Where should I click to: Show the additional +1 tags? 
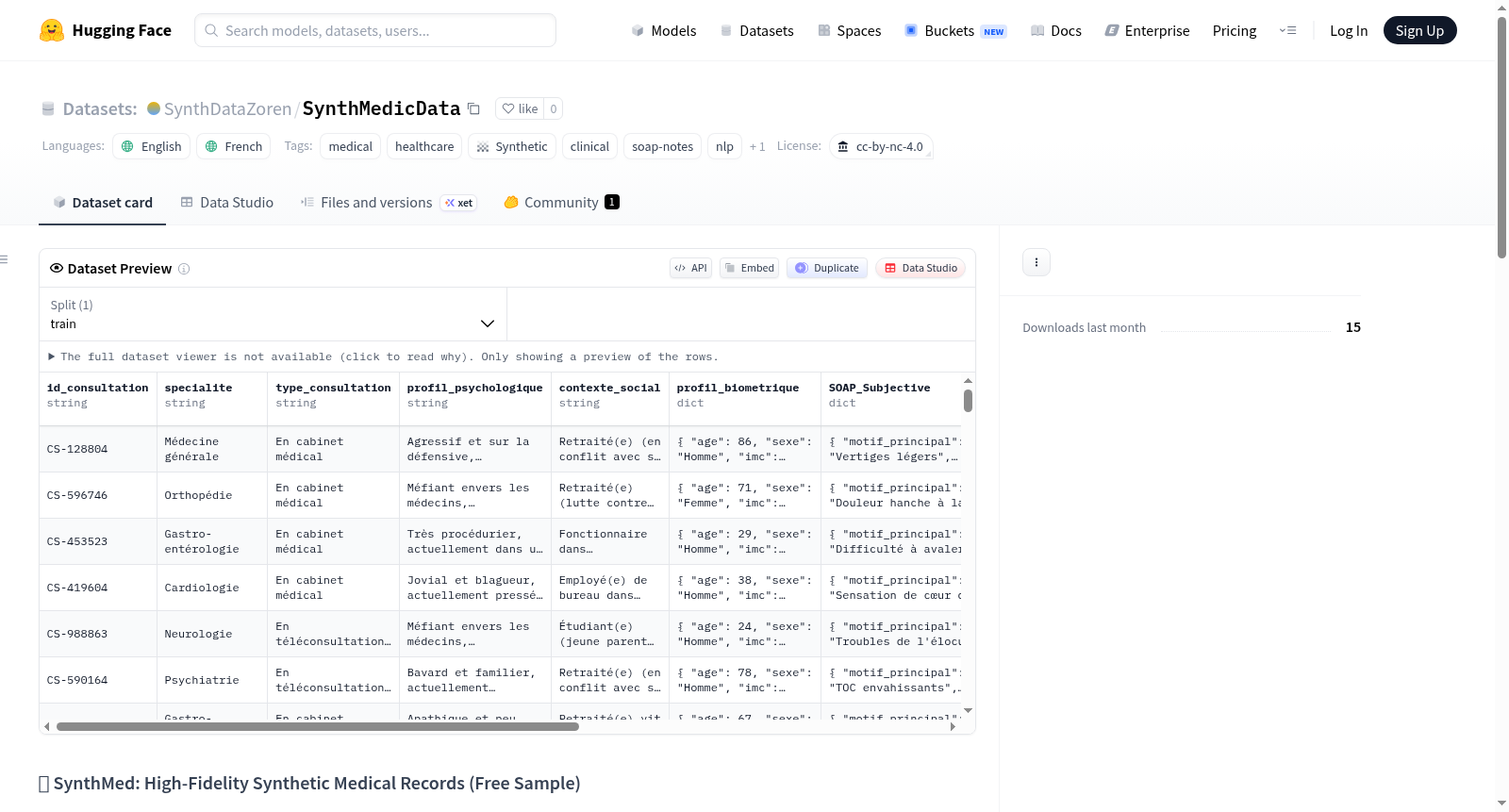pyautogui.click(x=757, y=146)
